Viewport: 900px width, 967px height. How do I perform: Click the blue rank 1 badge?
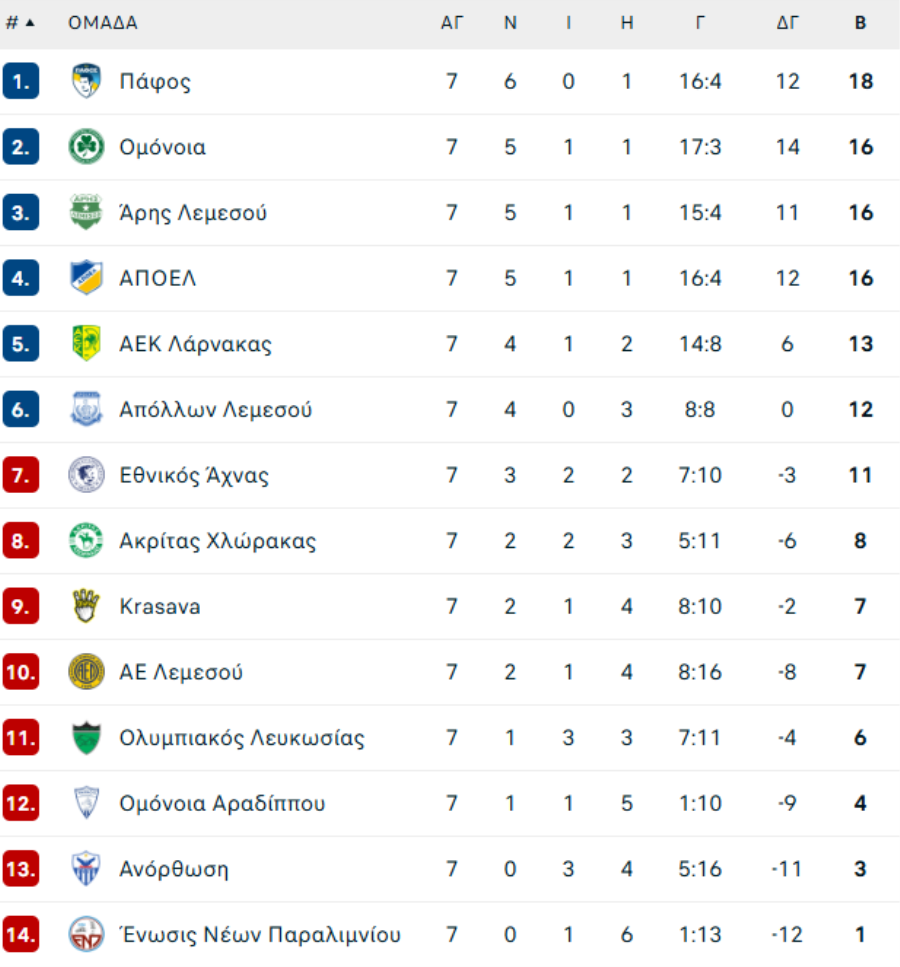[21, 81]
